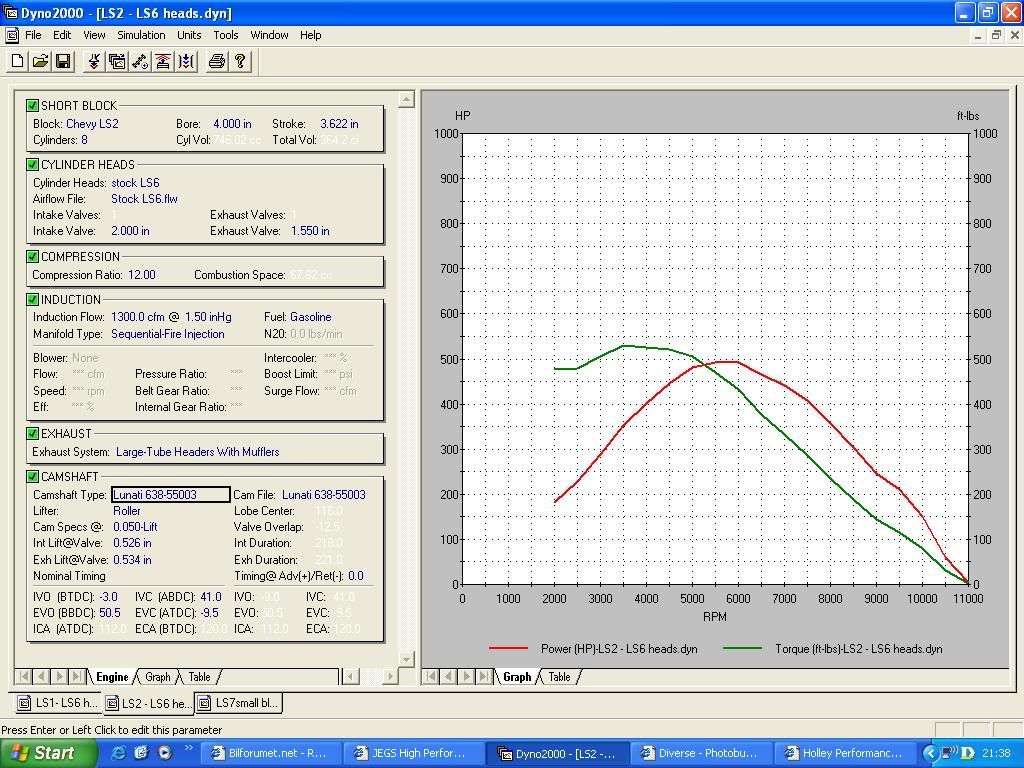Open Diverse - Photobu... taskbar window
1024x768 pixels.
(701, 753)
